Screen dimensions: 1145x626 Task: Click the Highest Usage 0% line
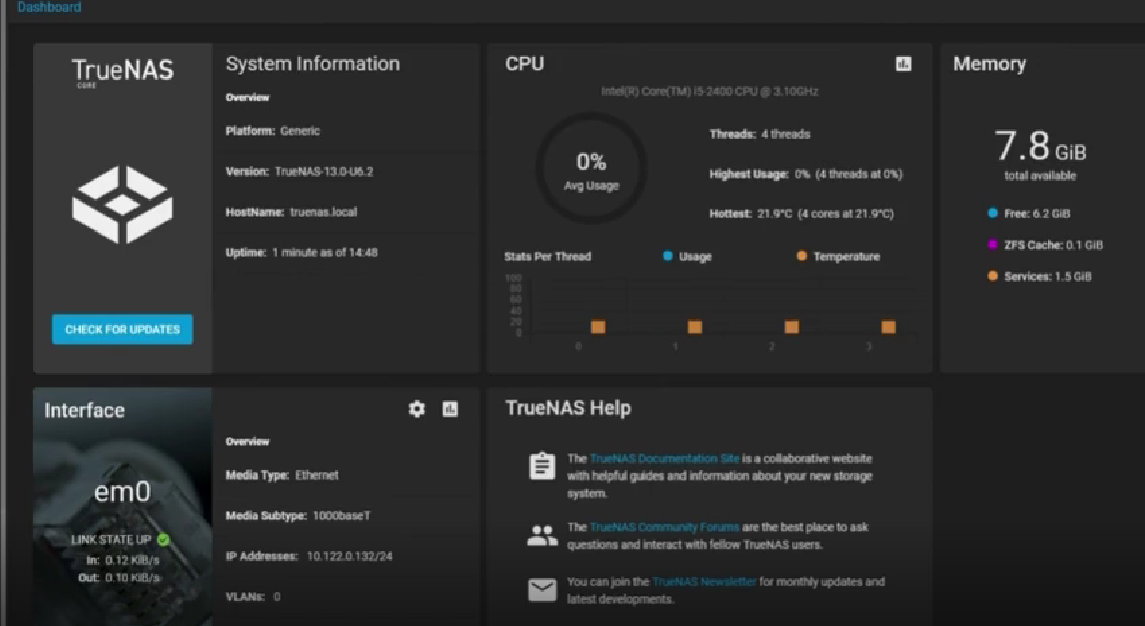806,175
